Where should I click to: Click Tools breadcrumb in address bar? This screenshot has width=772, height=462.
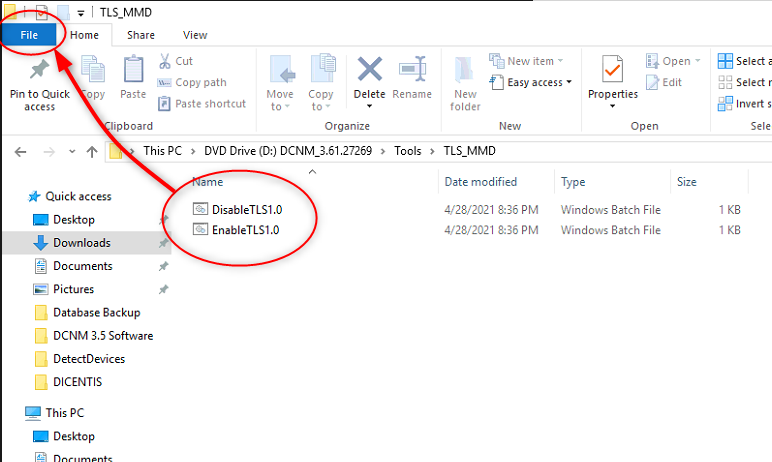click(x=408, y=151)
